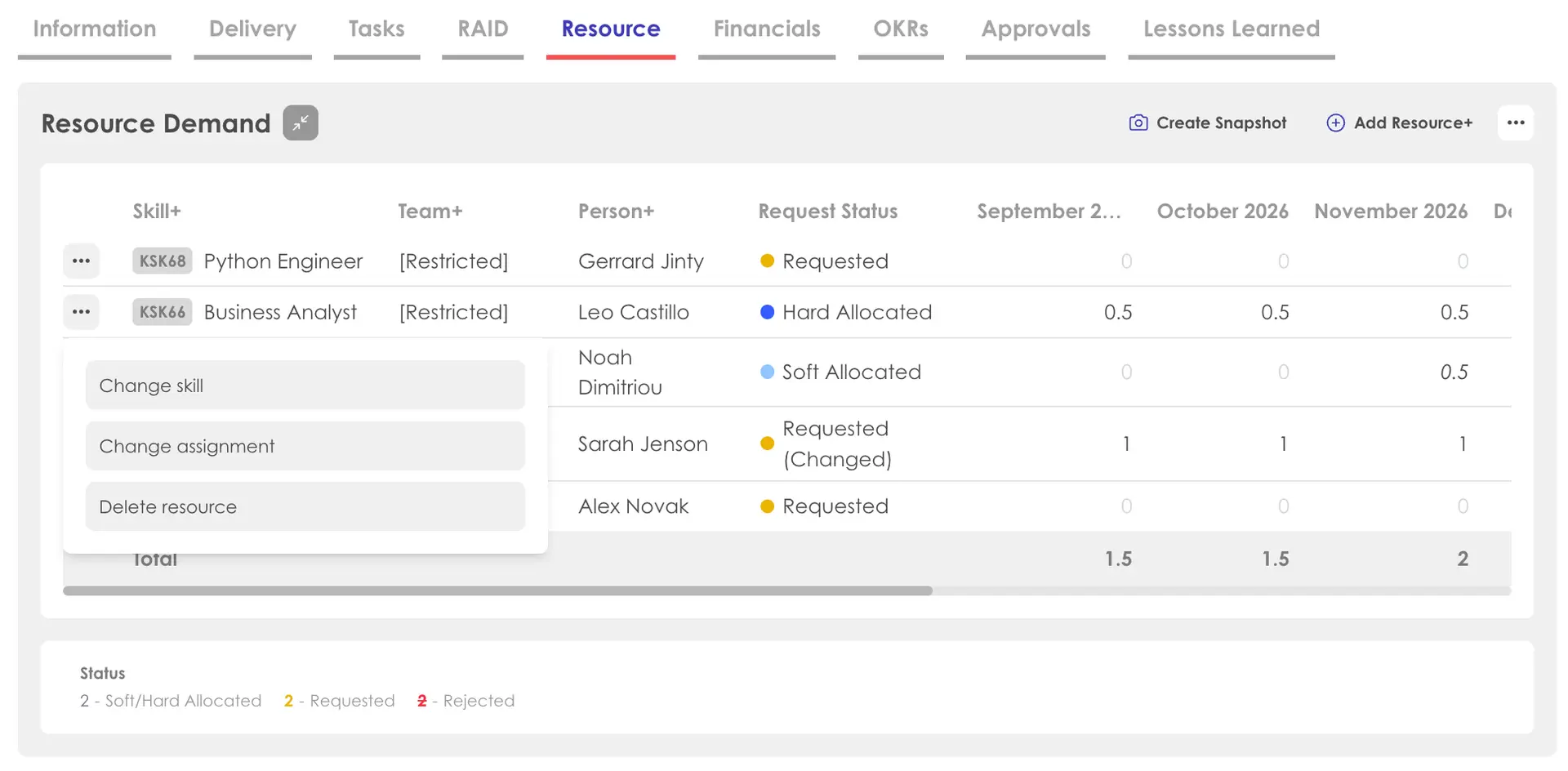Image resolution: width=1568 pixels, height=771 pixels.
Task: Click the KSK68 skill badge
Action: 163,261
